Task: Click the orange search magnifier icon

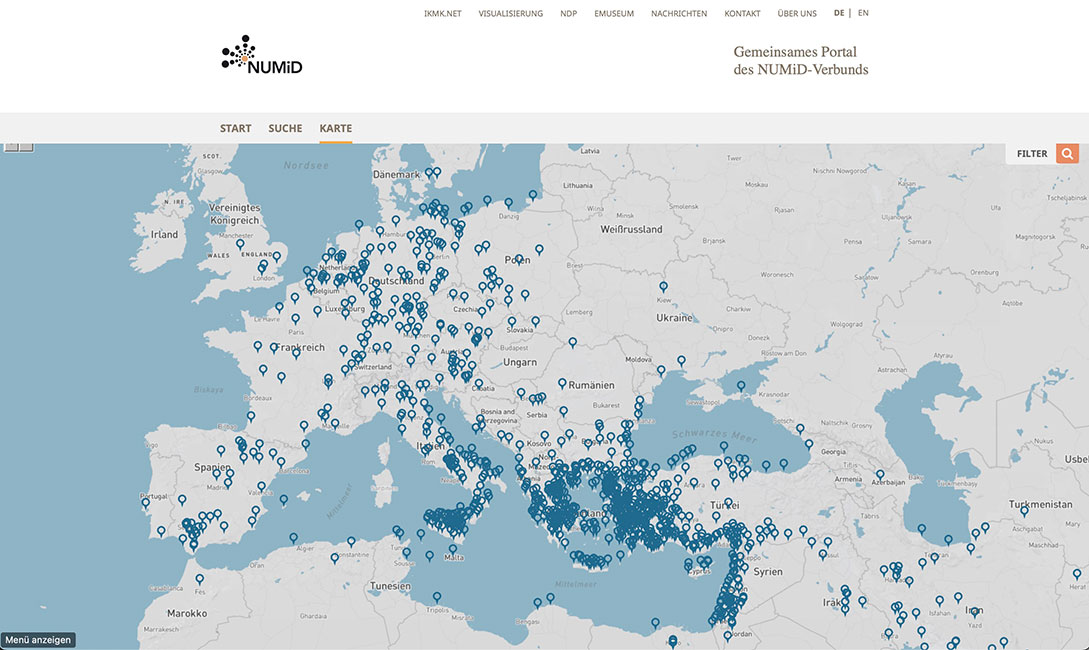Action: (1067, 153)
